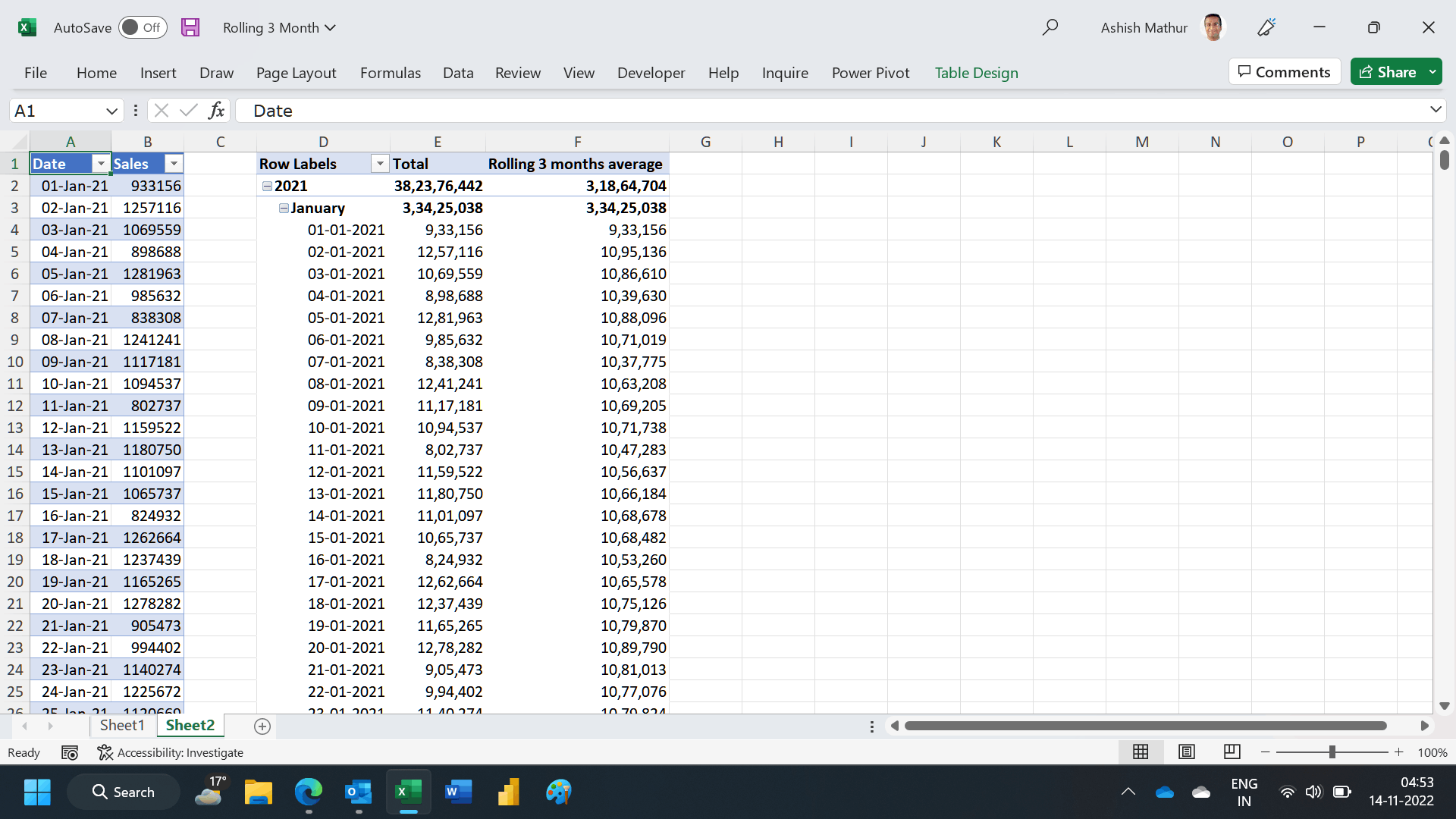Click the Ashish Mathur account name

[x=1144, y=28]
